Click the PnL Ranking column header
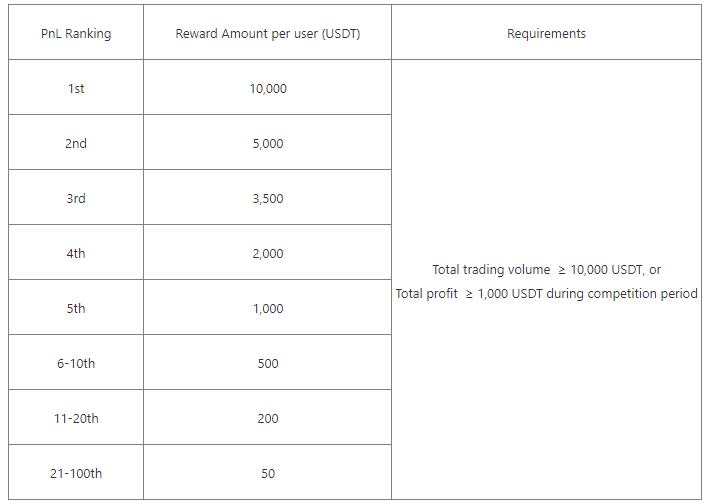This screenshot has height=504, width=707. point(76,34)
